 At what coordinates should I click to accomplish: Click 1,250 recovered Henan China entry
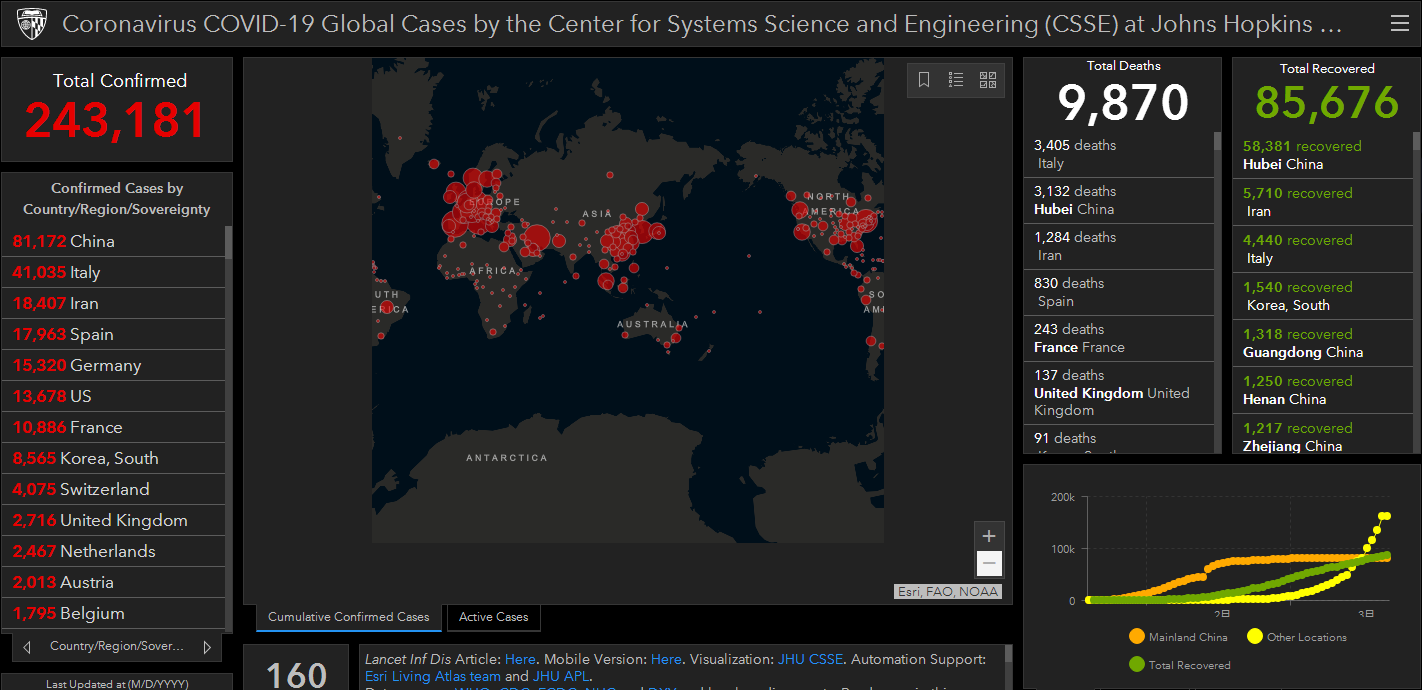pyautogui.click(x=1323, y=390)
